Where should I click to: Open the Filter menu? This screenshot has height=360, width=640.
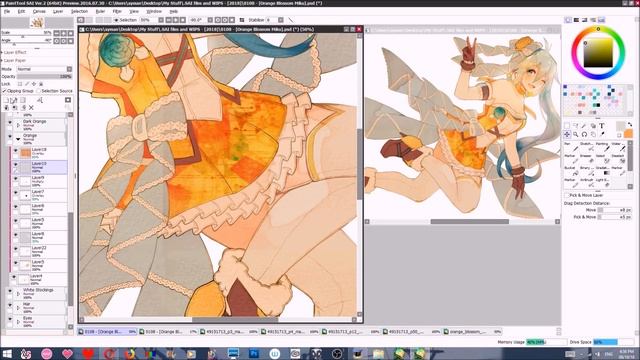pyautogui.click(x=117, y=11)
